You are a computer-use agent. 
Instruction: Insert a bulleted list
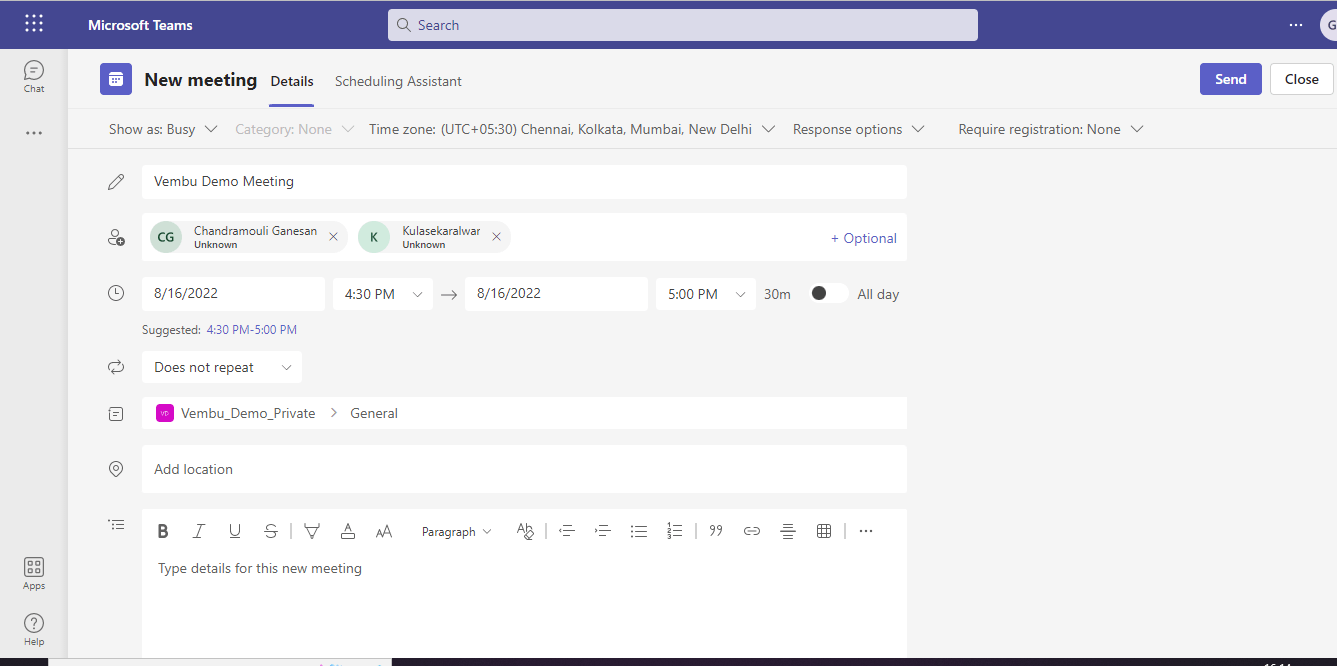click(x=639, y=531)
